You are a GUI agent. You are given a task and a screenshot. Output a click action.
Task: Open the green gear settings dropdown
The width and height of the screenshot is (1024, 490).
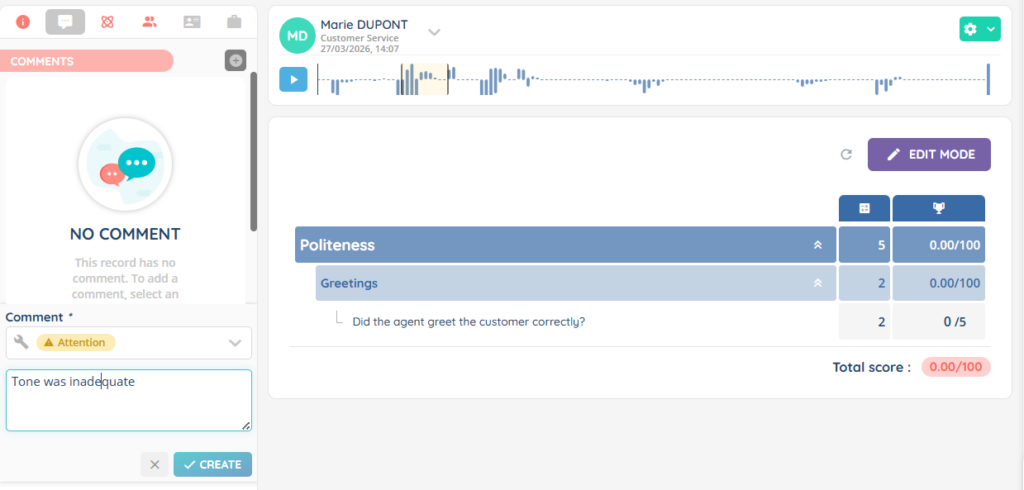(979, 30)
